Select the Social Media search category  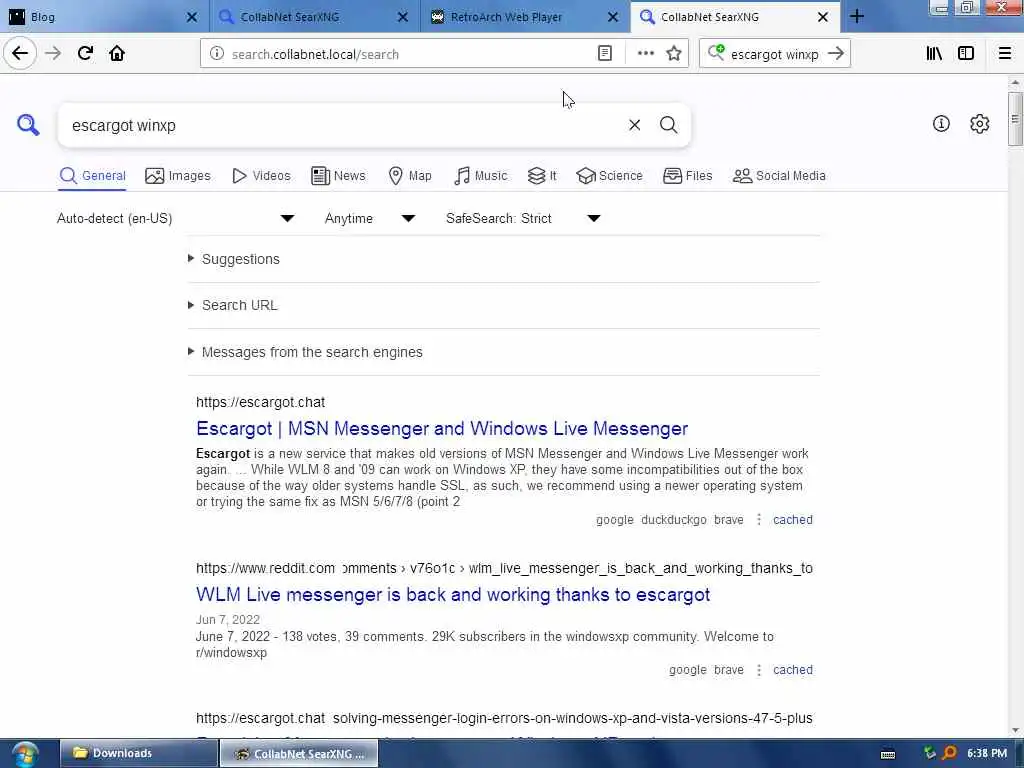(779, 176)
